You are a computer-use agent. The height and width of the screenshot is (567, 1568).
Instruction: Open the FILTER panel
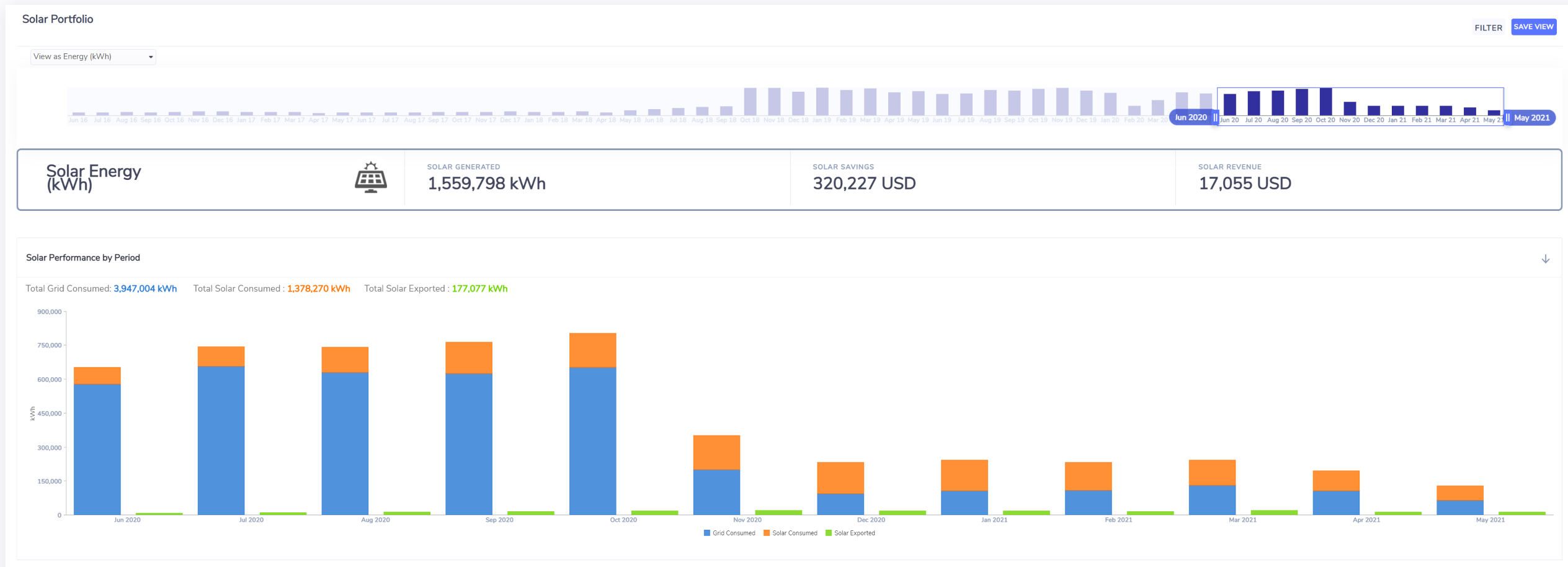pyautogui.click(x=1488, y=28)
